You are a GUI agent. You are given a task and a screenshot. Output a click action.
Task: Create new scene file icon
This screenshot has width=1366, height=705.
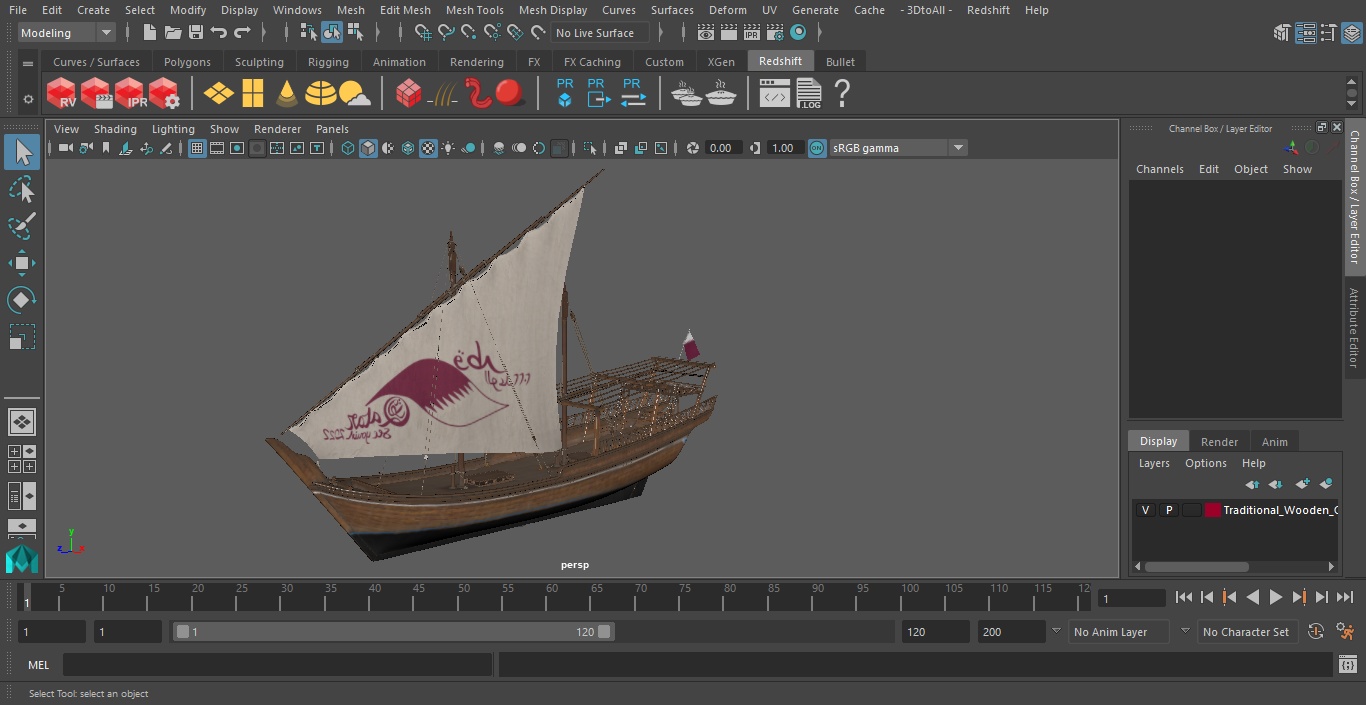click(149, 33)
